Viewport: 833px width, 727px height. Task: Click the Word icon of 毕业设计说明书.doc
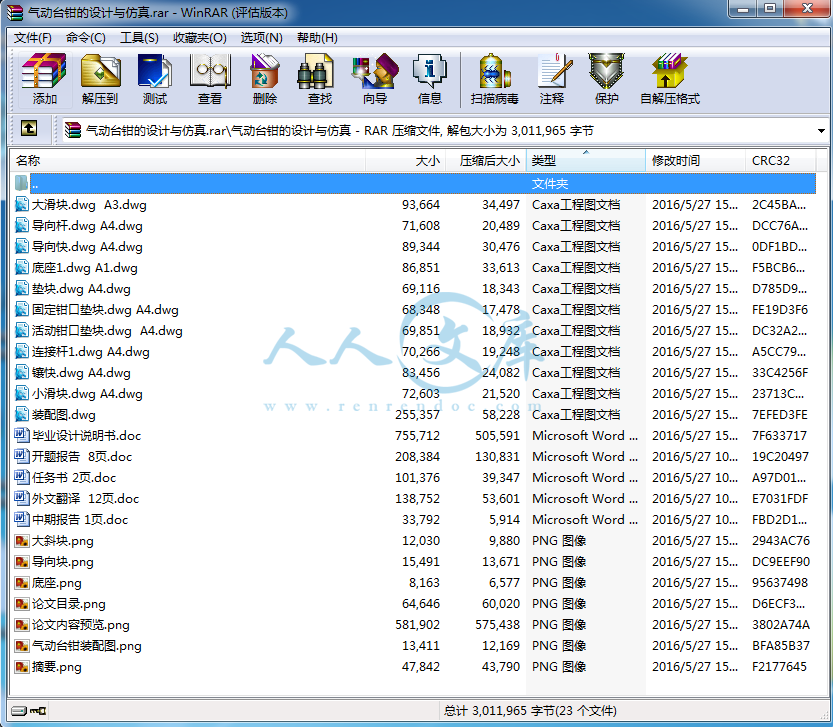coord(22,435)
